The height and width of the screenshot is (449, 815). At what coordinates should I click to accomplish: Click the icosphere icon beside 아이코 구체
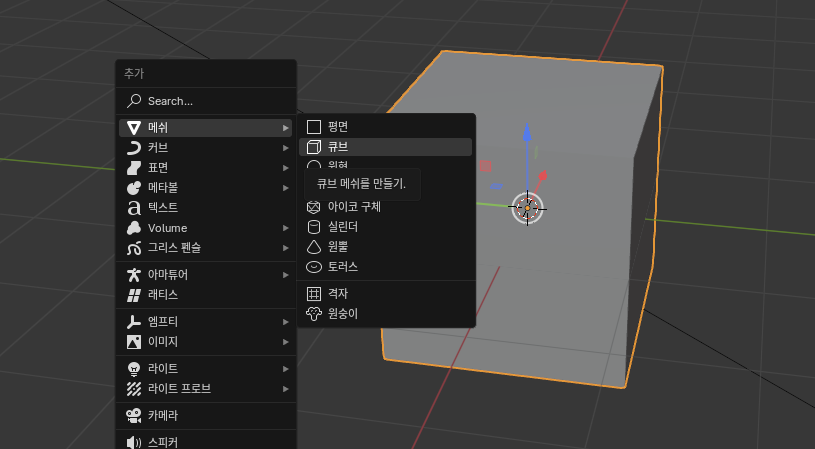tap(314, 207)
